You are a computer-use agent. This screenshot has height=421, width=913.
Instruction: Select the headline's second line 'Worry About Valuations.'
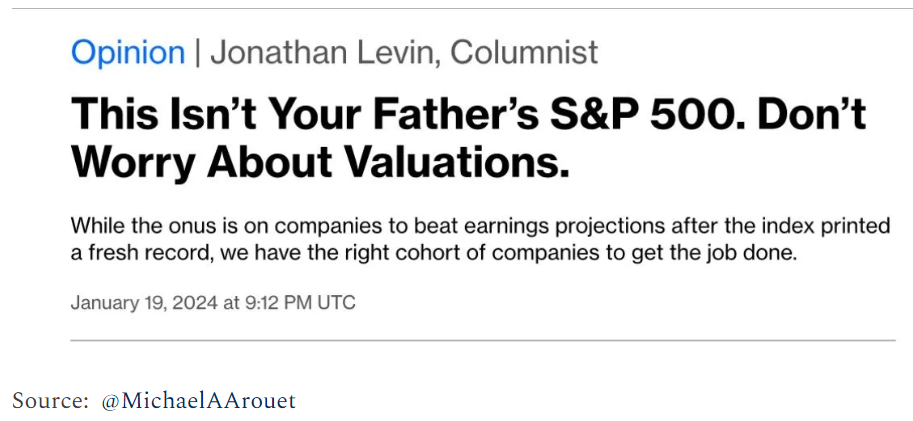pos(320,161)
